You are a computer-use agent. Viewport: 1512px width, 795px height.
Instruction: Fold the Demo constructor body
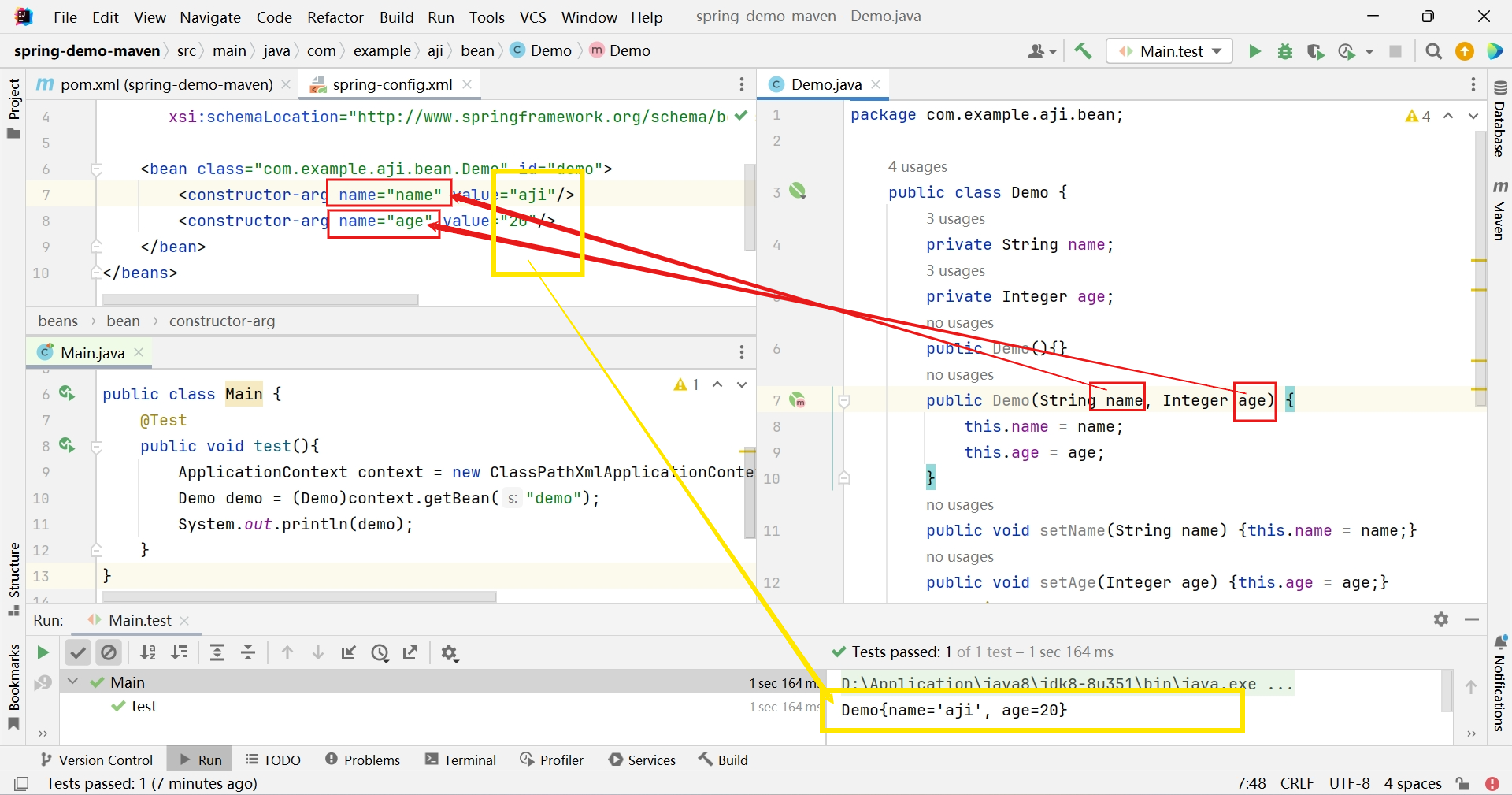click(843, 401)
